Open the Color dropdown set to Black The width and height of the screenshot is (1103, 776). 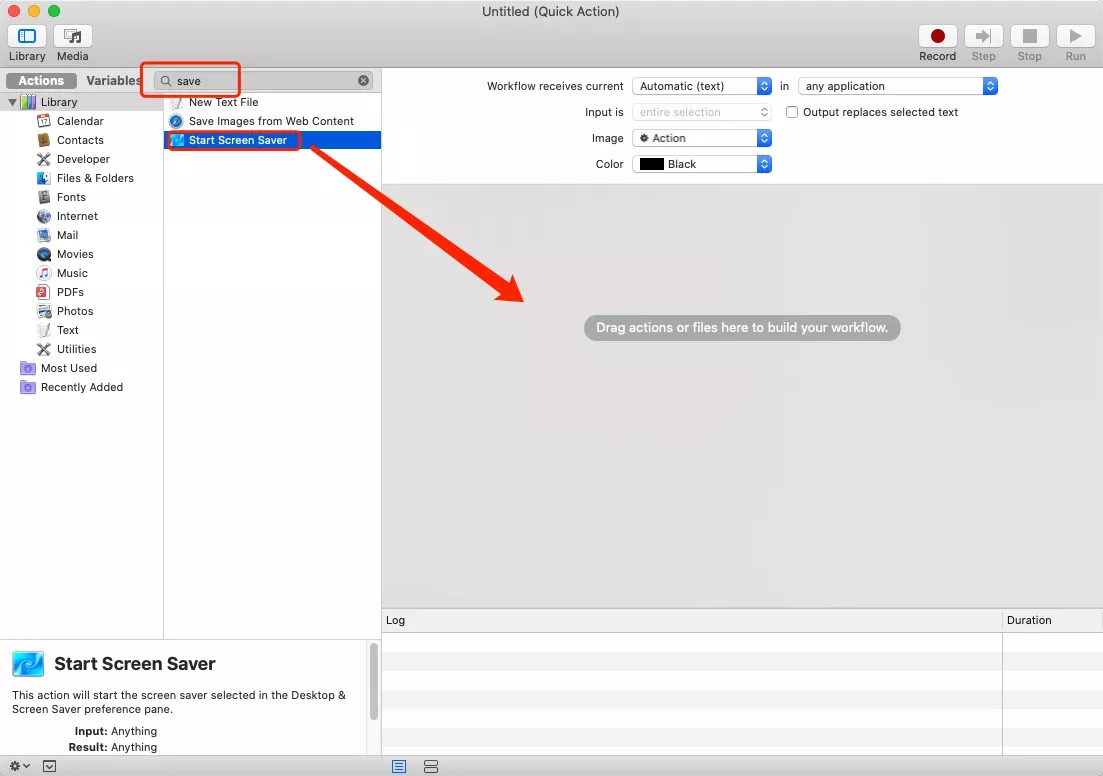click(x=701, y=164)
